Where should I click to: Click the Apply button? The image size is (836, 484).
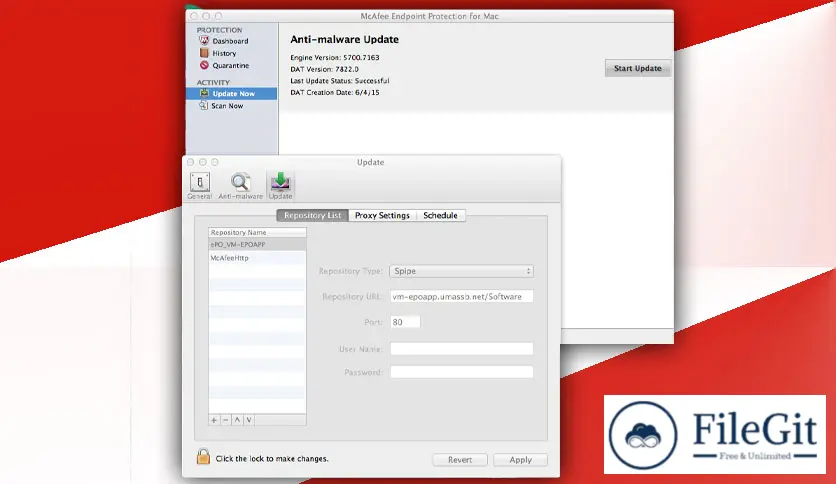coord(520,459)
